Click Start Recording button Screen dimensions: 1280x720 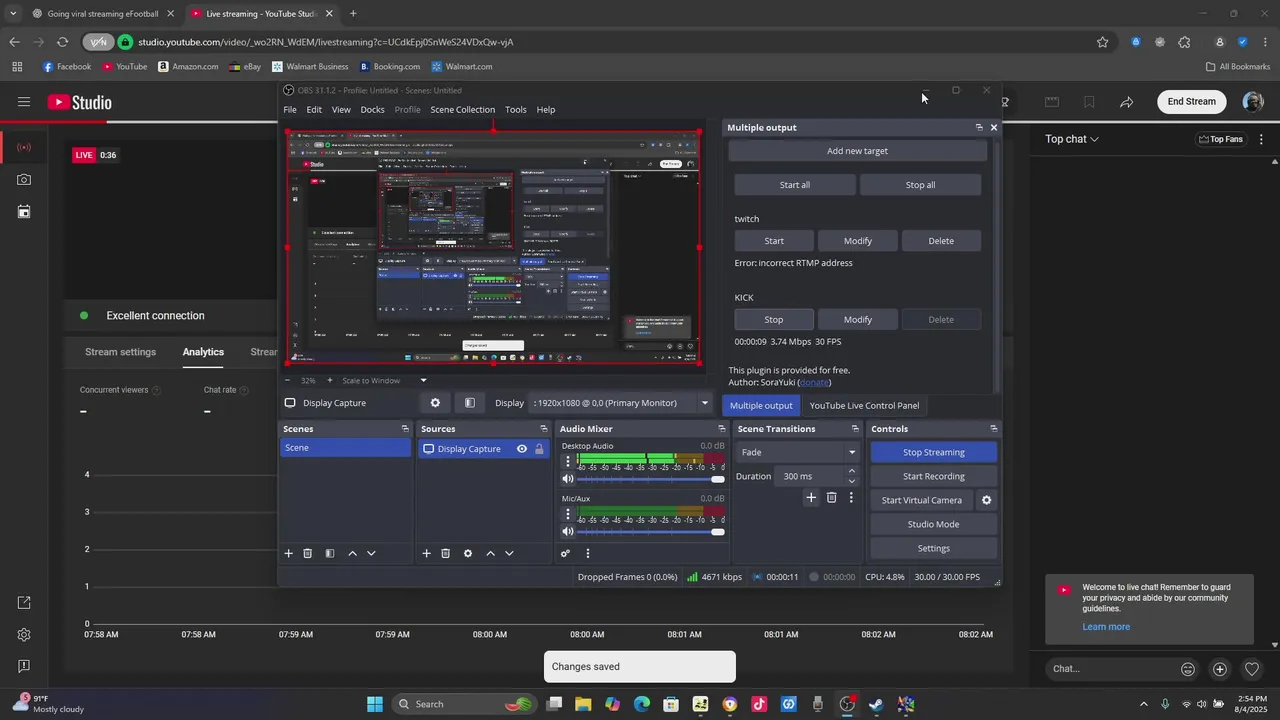click(934, 476)
